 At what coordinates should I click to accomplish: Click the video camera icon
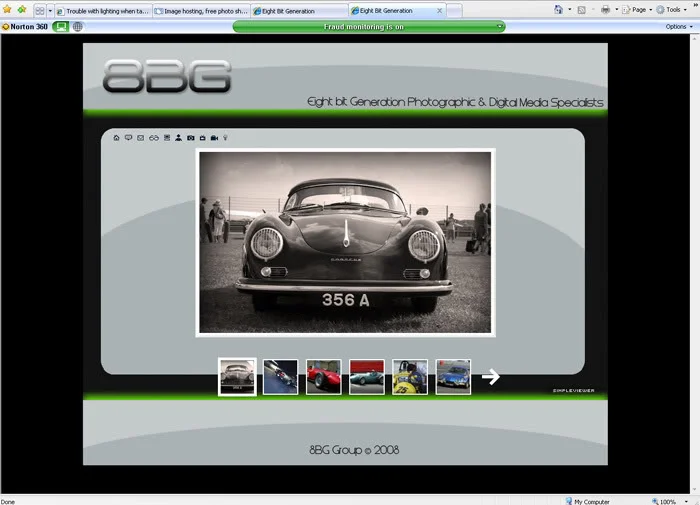[214, 138]
